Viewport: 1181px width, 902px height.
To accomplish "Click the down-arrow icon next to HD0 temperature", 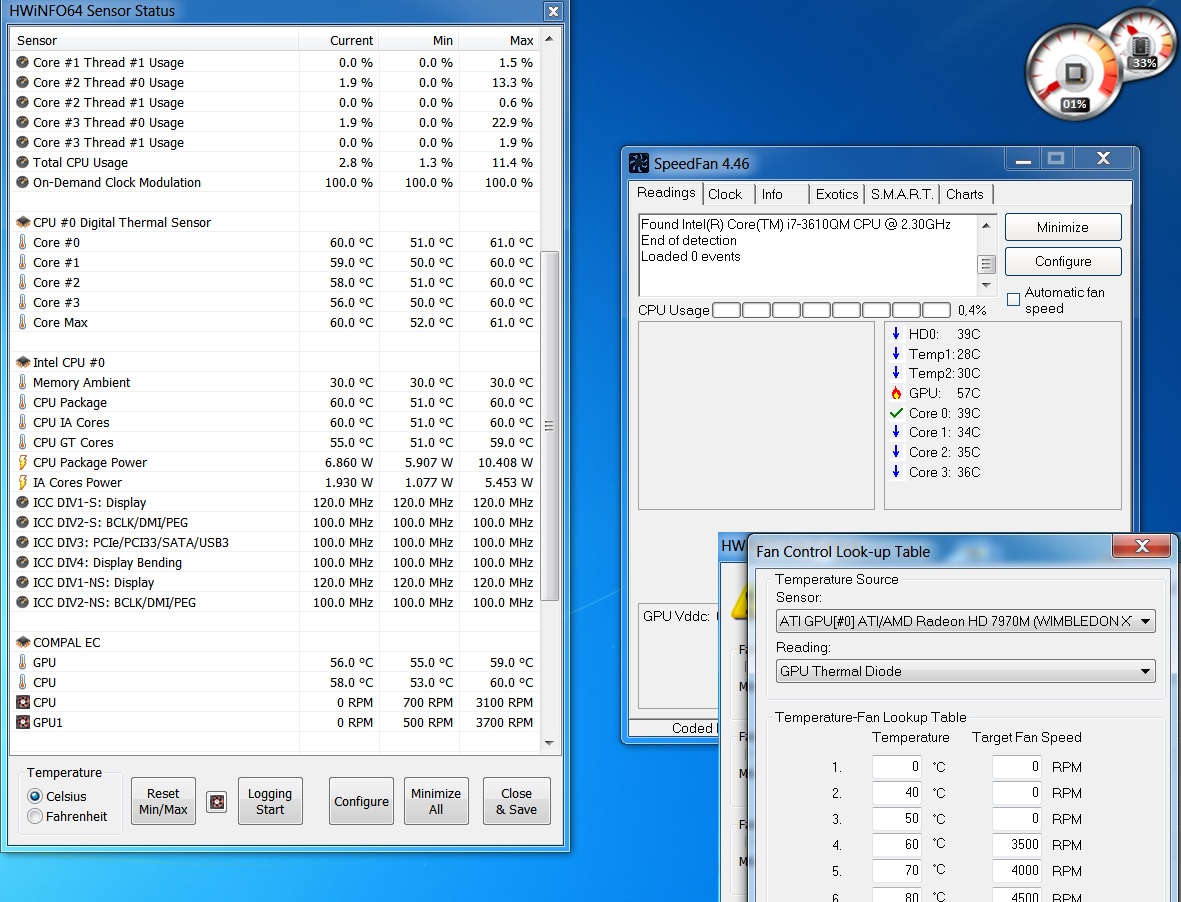I will coord(896,334).
